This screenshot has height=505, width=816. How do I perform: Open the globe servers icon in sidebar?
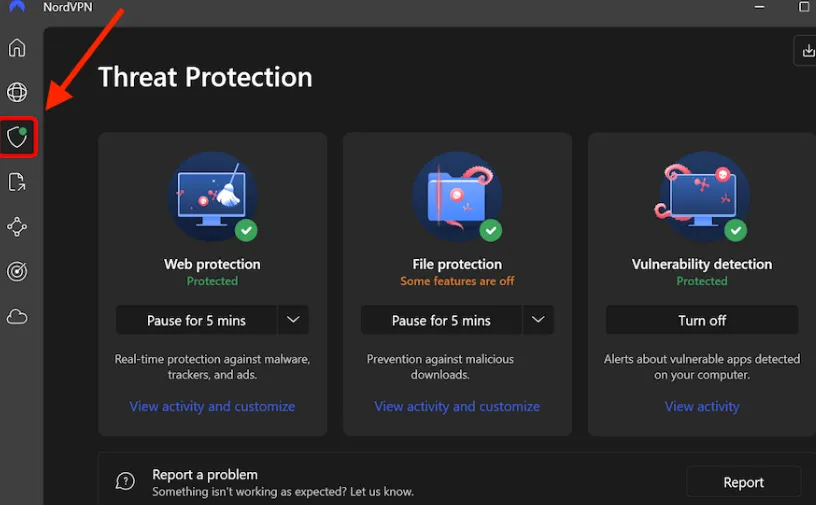[x=17, y=93]
